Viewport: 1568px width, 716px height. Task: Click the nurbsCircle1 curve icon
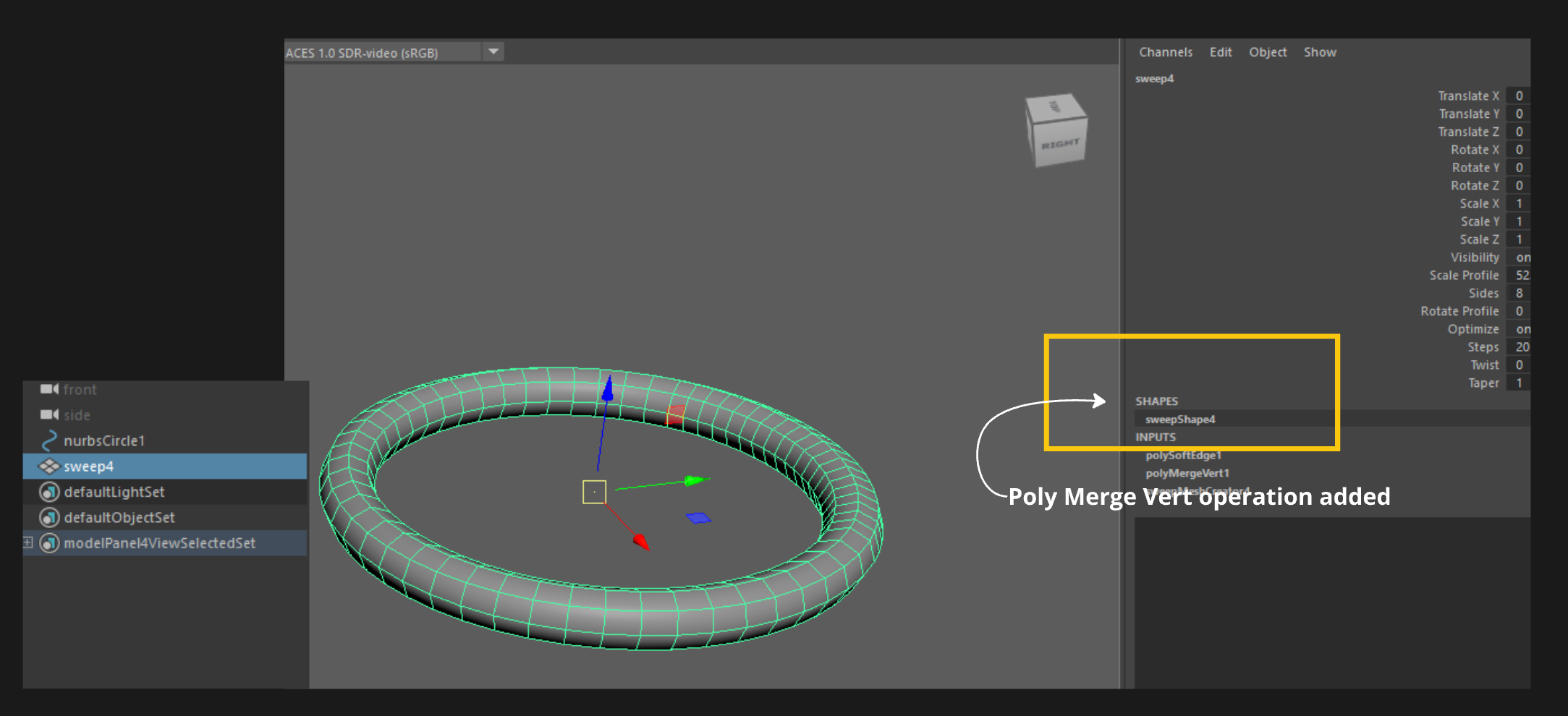pos(49,440)
